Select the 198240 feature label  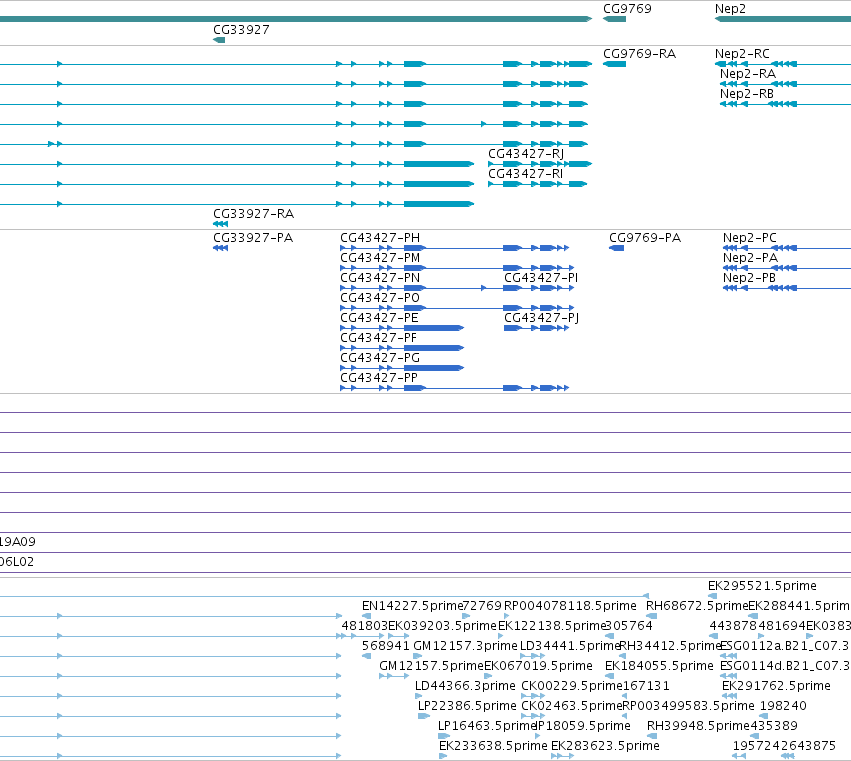tap(783, 707)
